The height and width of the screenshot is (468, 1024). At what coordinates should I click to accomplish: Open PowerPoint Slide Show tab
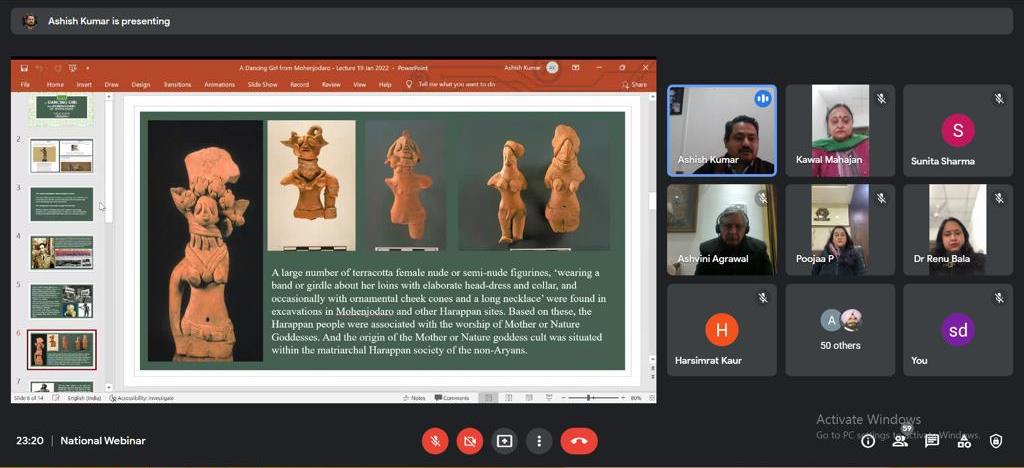[263, 84]
